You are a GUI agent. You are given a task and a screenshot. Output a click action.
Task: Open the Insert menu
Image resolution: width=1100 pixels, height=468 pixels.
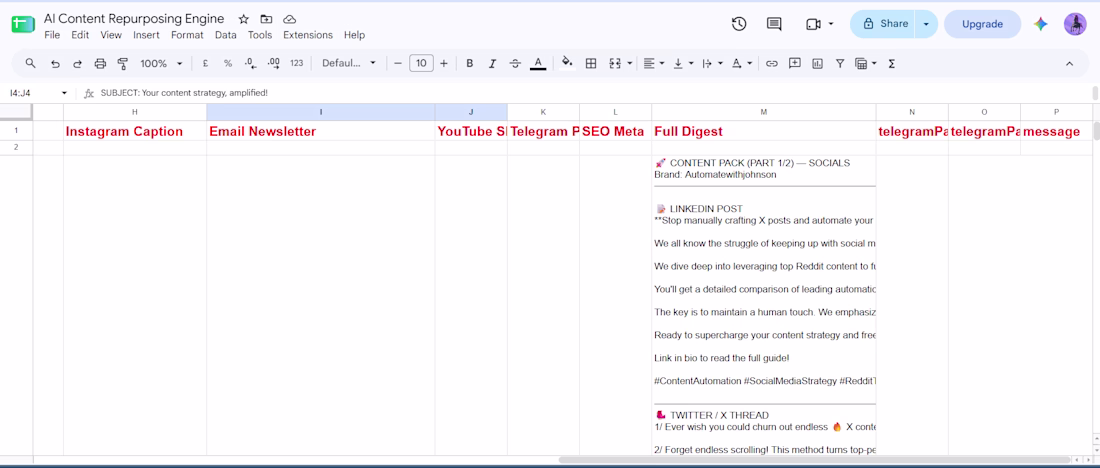147,35
